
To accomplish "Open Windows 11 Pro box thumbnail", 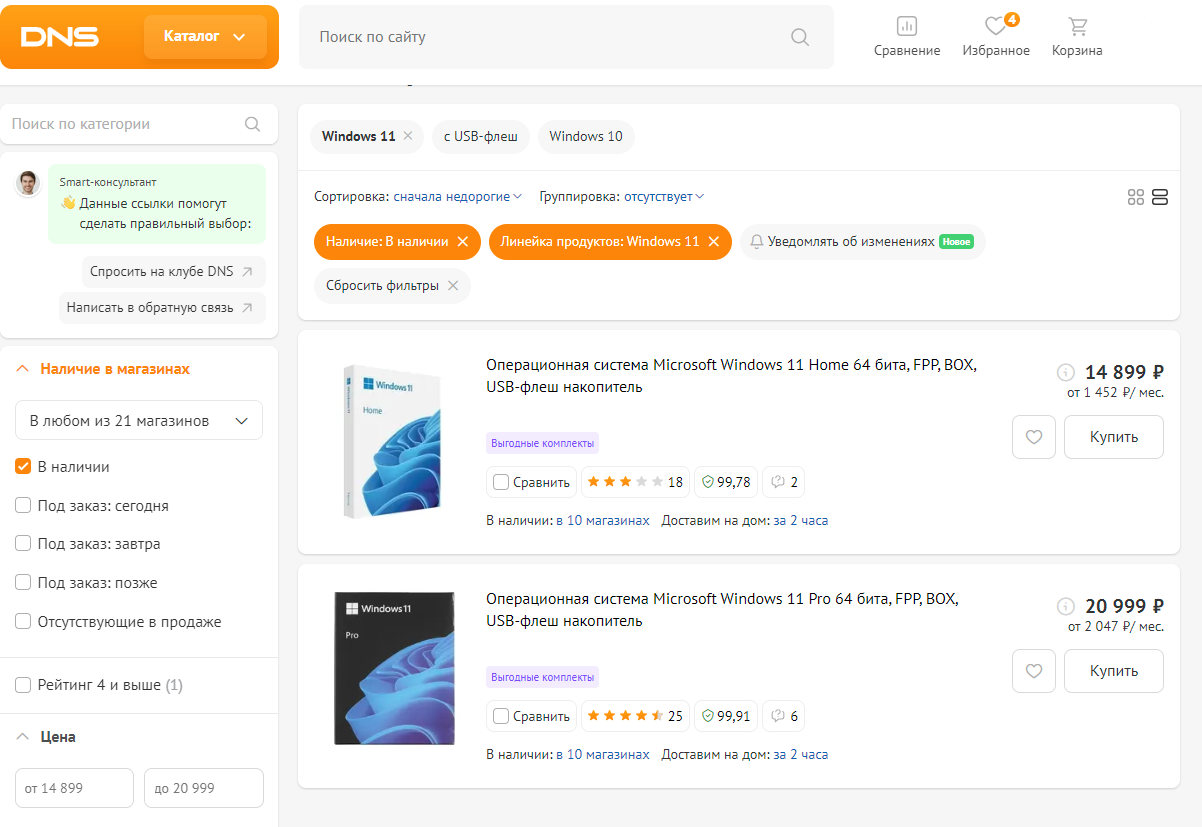I will pyautogui.click(x=394, y=668).
